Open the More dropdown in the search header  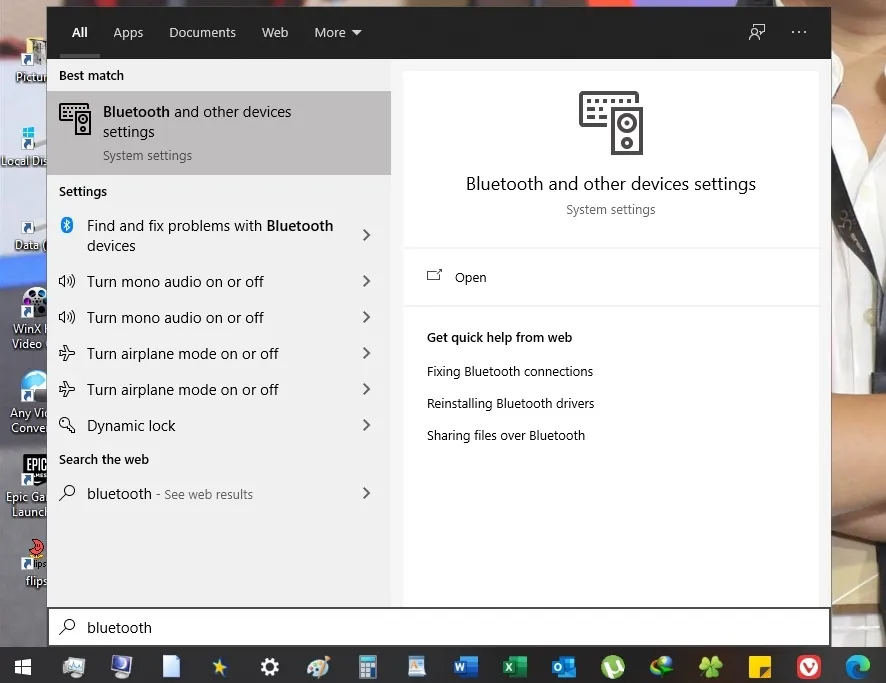coord(337,32)
